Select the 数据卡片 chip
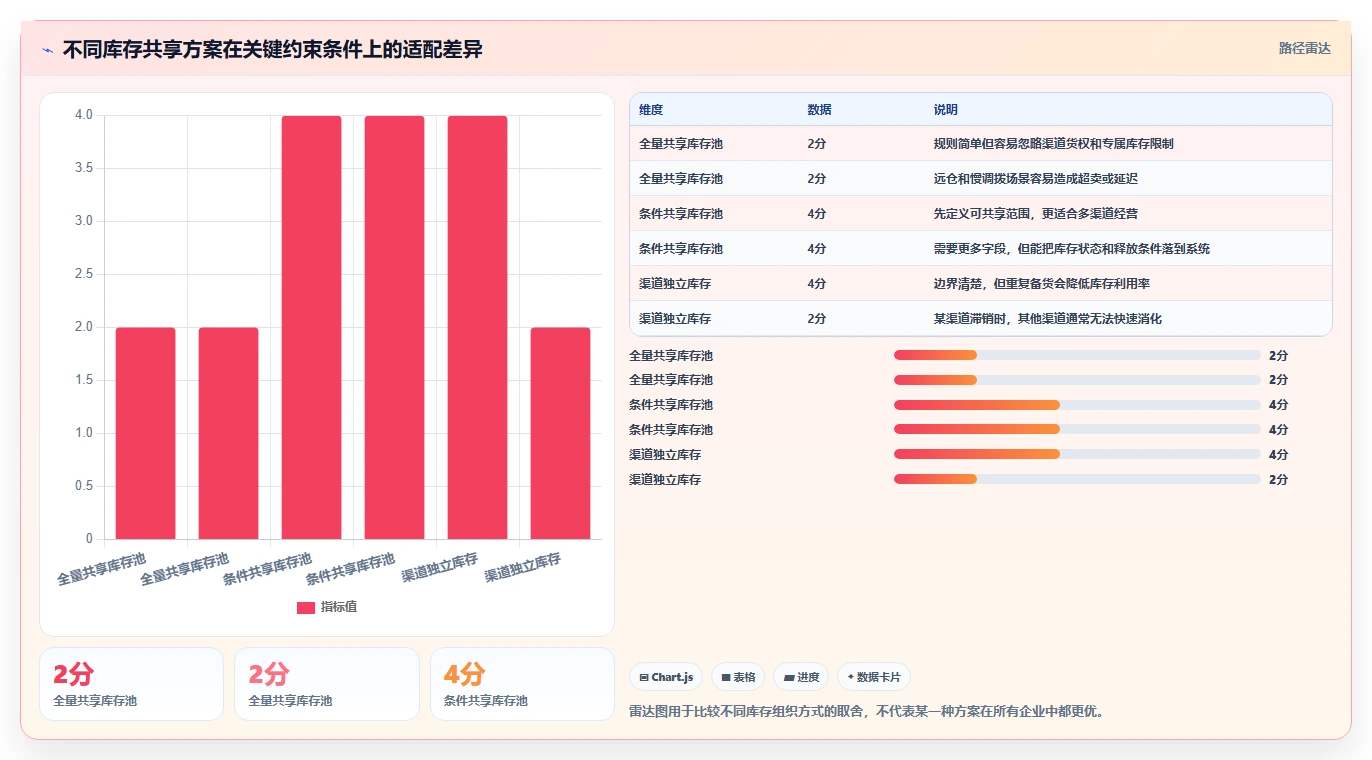The width and height of the screenshot is (1372, 760). (874, 677)
